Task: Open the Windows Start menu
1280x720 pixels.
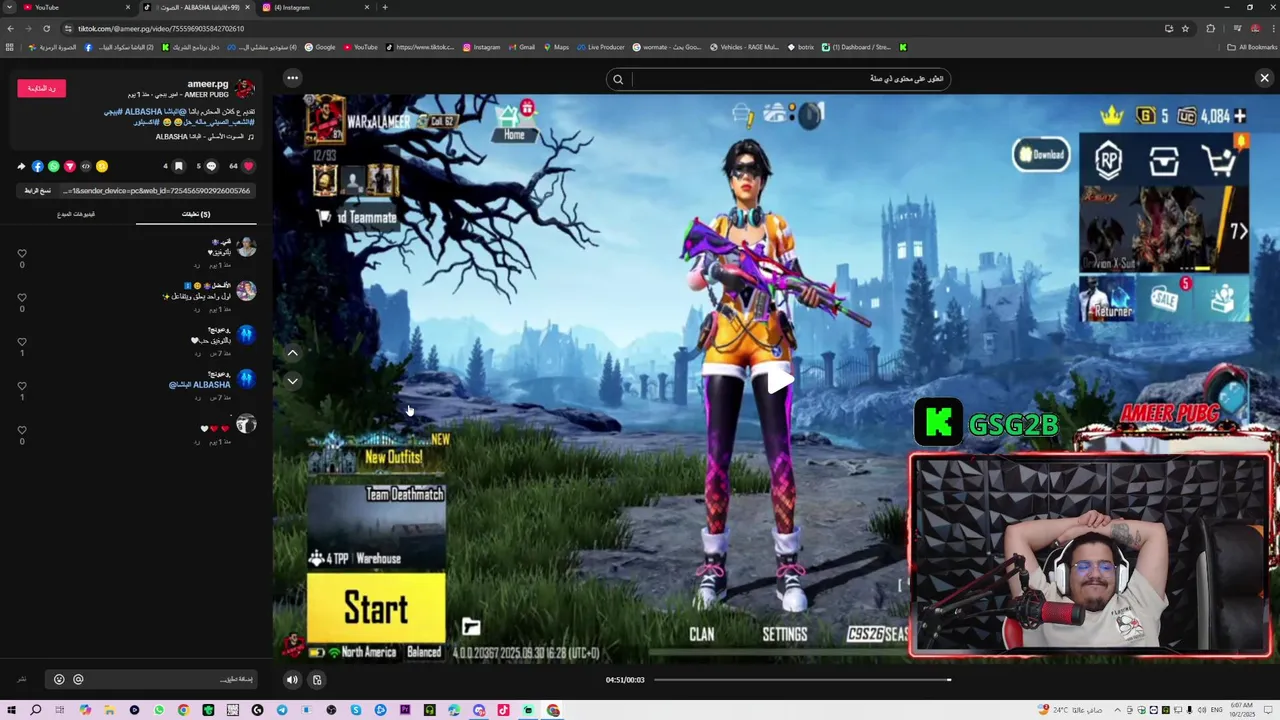Action: point(11,710)
